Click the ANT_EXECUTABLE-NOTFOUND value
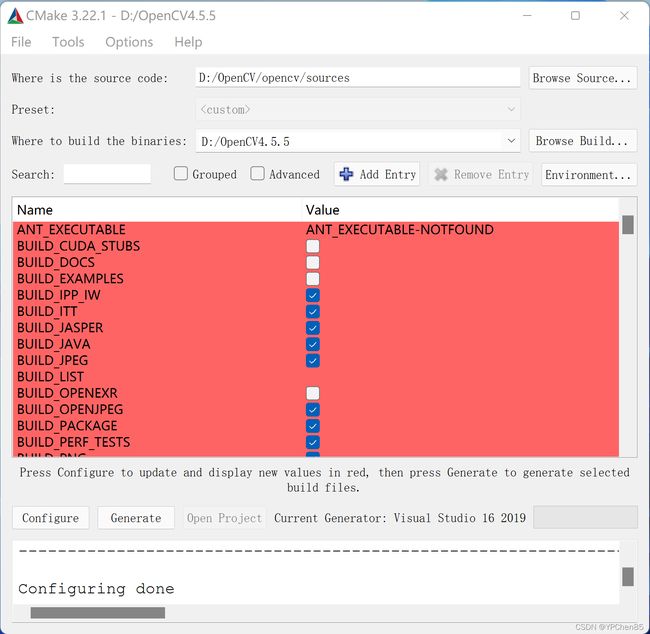The image size is (650, 634). [400, 230]
